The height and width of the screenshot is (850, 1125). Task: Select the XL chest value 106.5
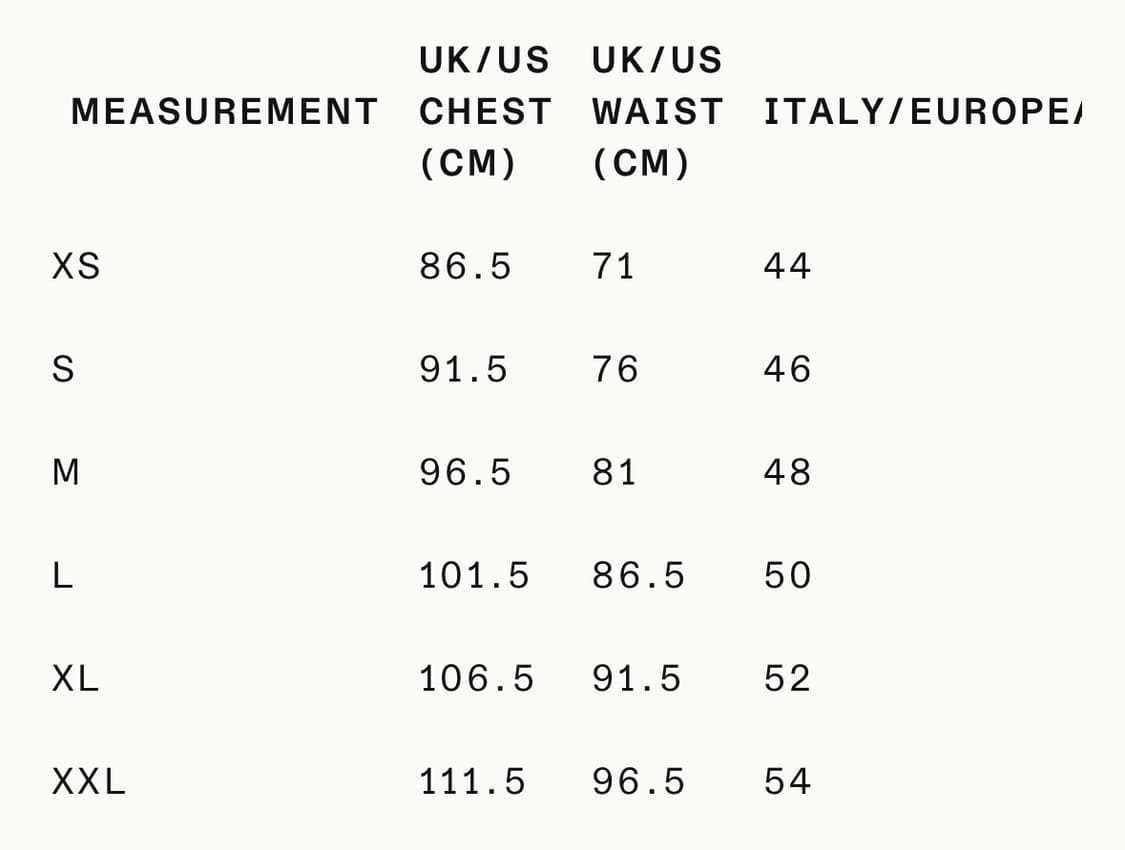pos(476,679)
